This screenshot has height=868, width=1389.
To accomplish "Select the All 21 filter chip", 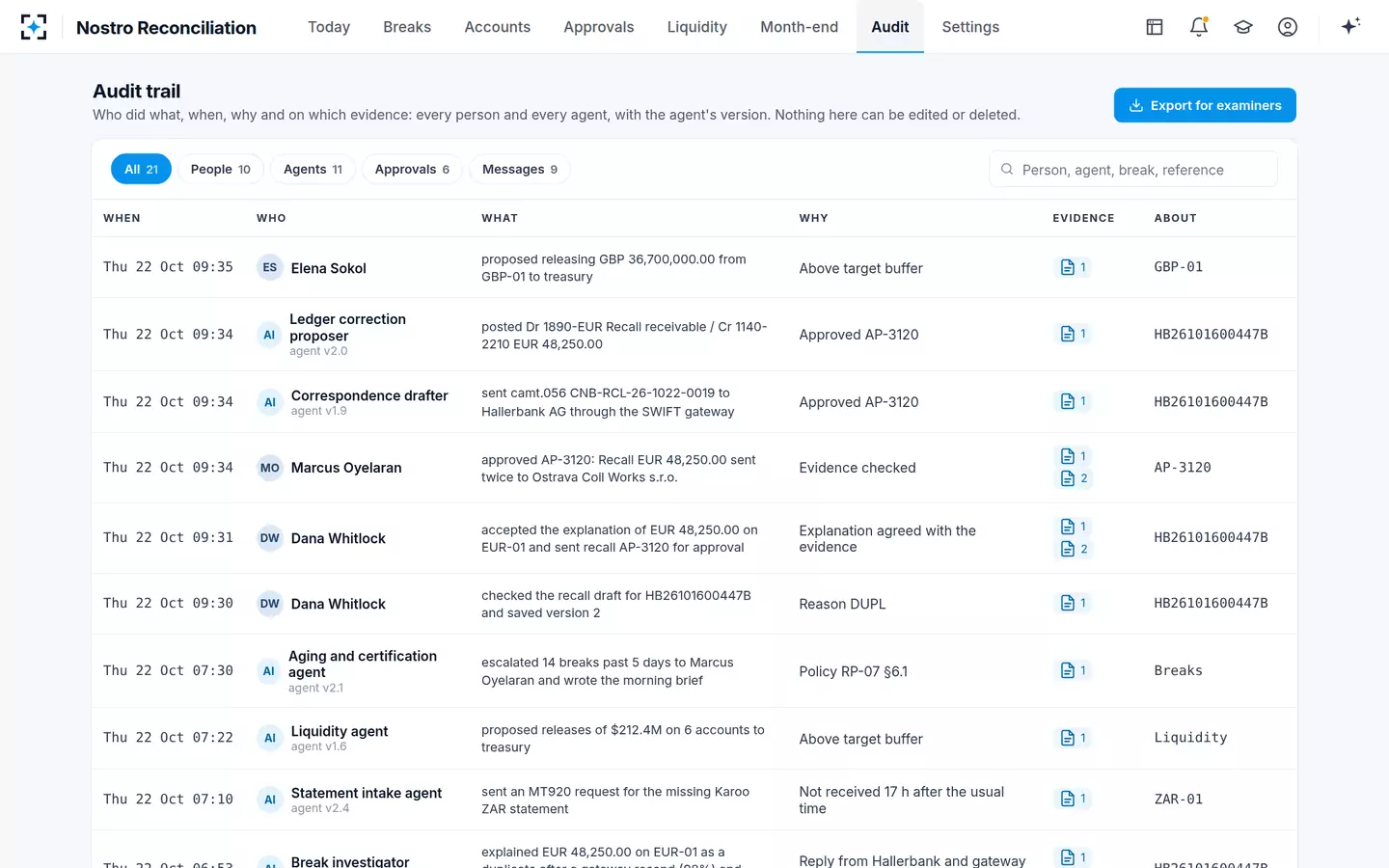I will pos(141,169).
